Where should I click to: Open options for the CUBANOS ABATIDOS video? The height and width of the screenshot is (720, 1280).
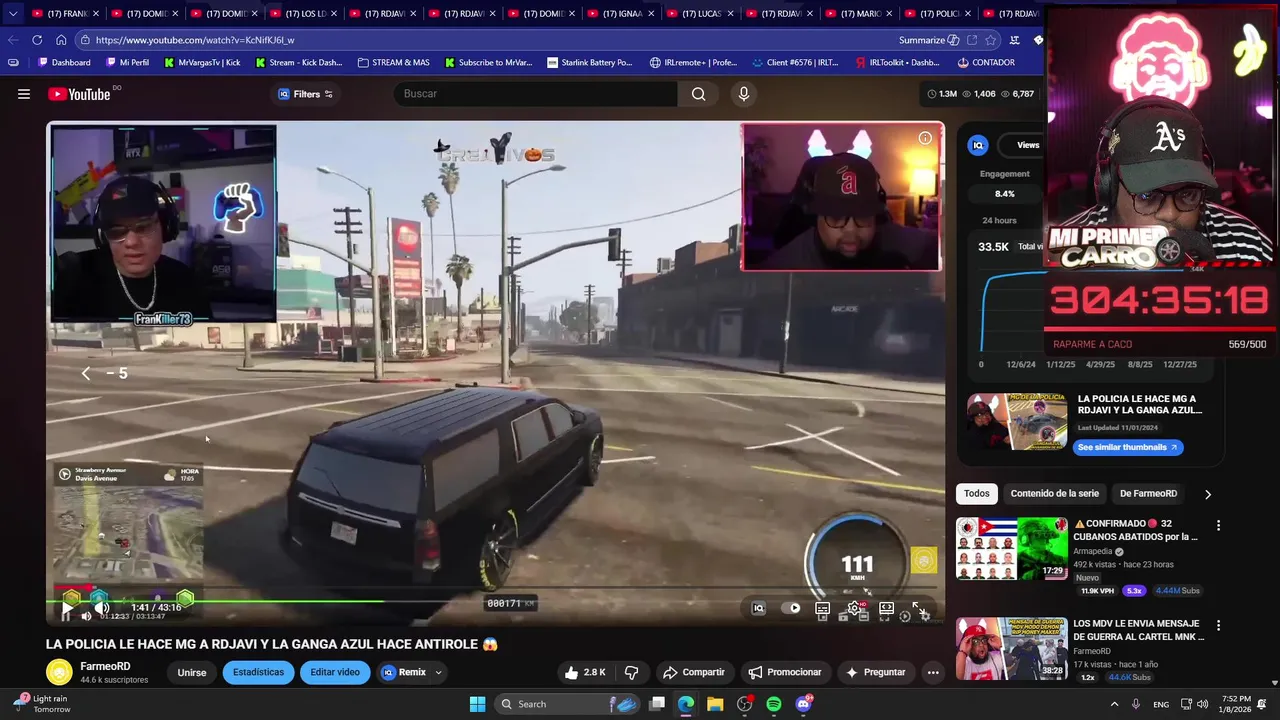pyautogui.click(x=1218, y=525)
